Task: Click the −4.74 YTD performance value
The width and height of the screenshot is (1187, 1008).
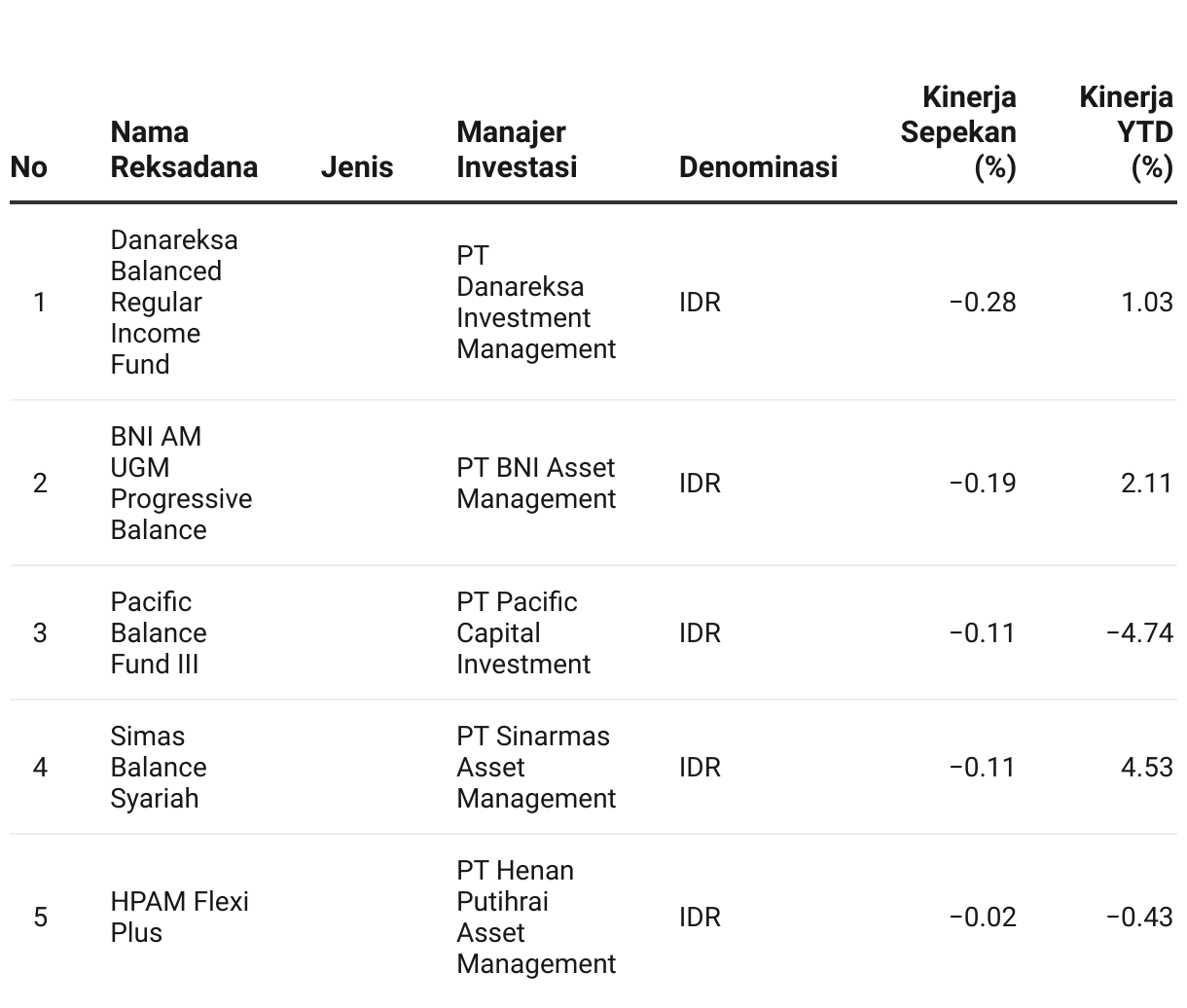Action: 1139,632
